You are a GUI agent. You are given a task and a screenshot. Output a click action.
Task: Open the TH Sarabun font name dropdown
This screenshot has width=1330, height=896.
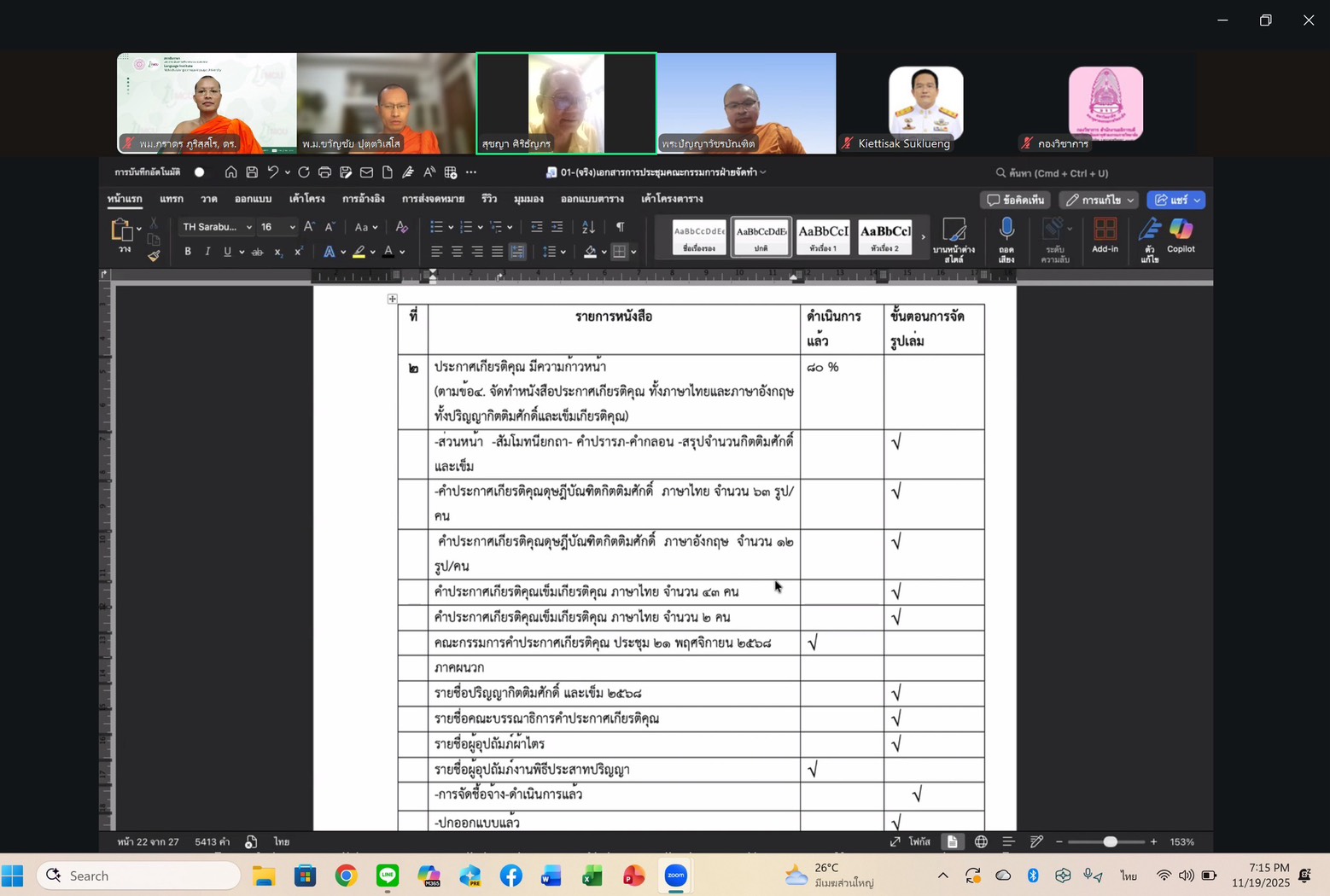pyautogui.click(x=217, y=227)
